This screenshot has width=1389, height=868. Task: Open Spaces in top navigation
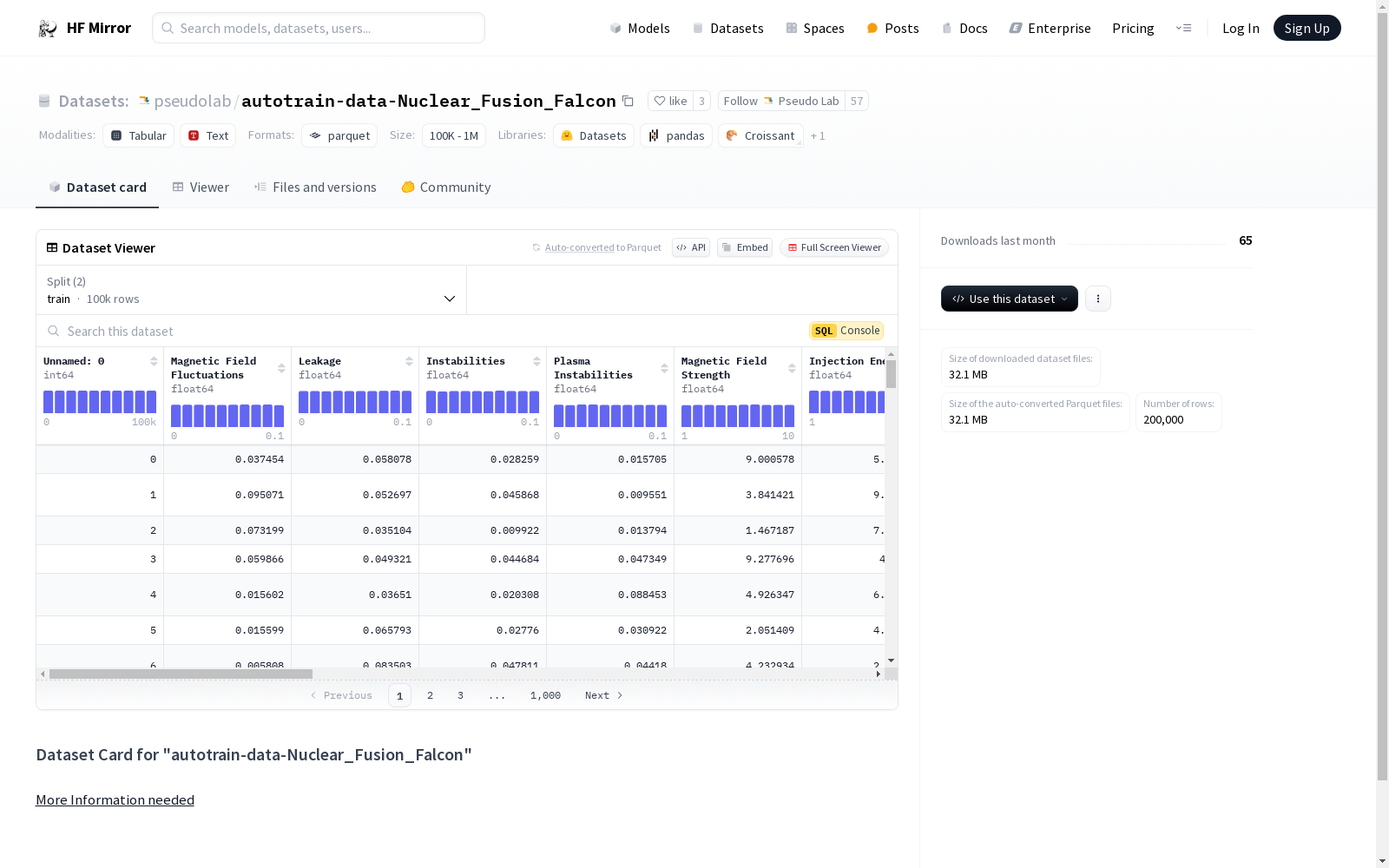click(x=814, y=29)
